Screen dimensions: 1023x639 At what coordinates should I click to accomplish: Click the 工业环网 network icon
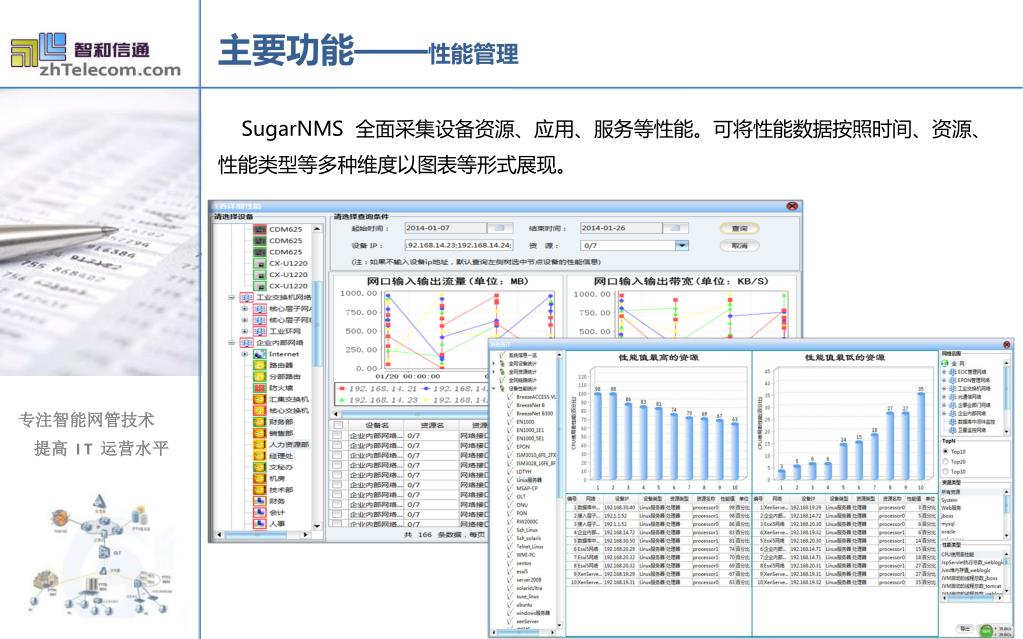pyautogui.click(x=260, y=331)
